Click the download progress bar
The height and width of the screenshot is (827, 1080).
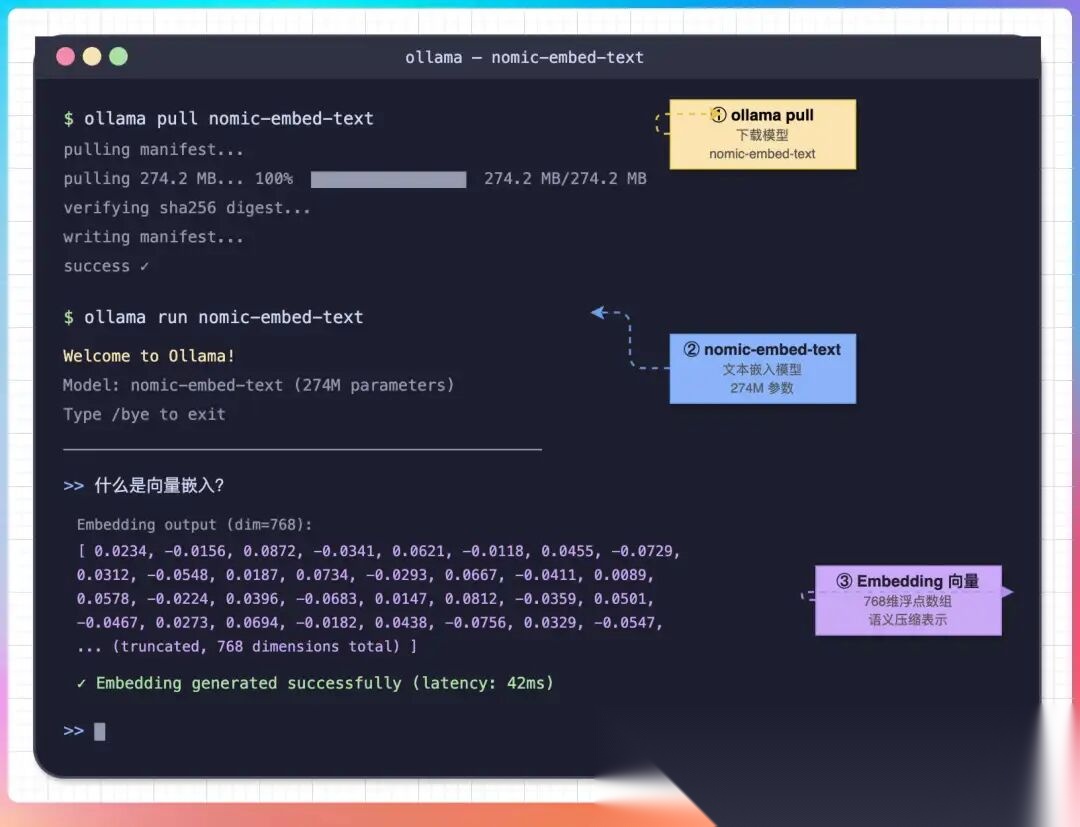point(388,180)
